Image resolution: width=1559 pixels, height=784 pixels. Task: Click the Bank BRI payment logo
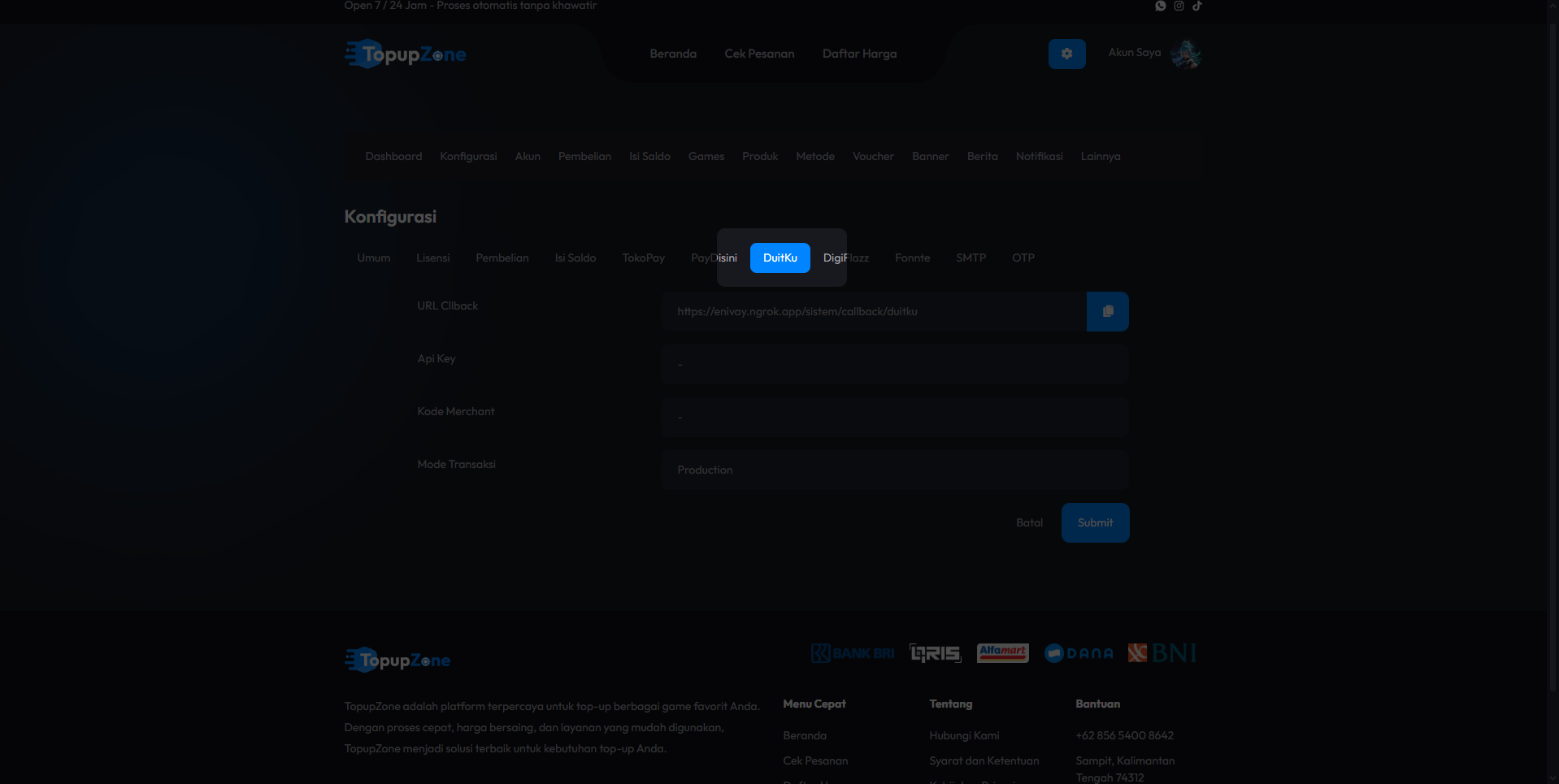(x=852, y=653)
